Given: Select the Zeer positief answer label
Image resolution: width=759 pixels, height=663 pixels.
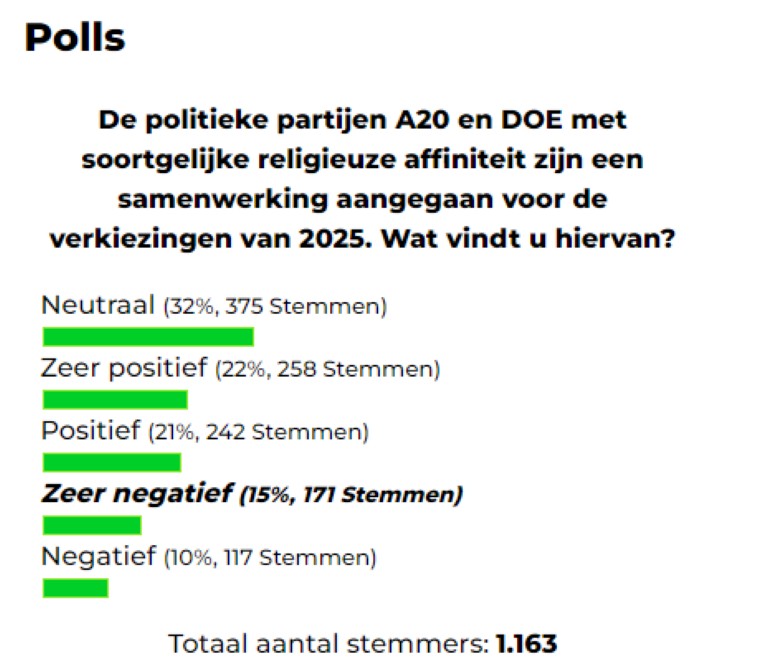Looking at the screenshot, I should 125,368.
